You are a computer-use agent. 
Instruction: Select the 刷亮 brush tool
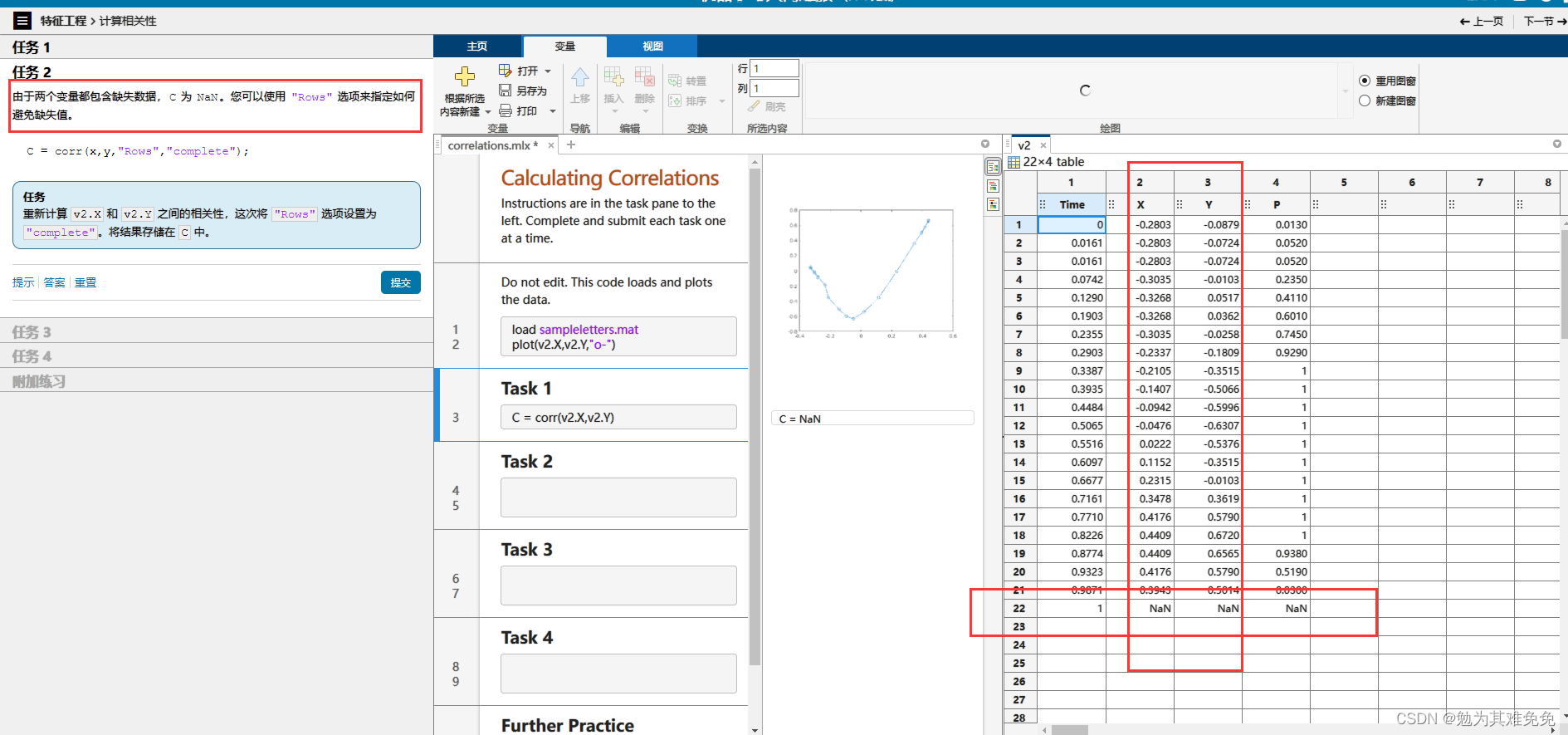coord(766,106)
